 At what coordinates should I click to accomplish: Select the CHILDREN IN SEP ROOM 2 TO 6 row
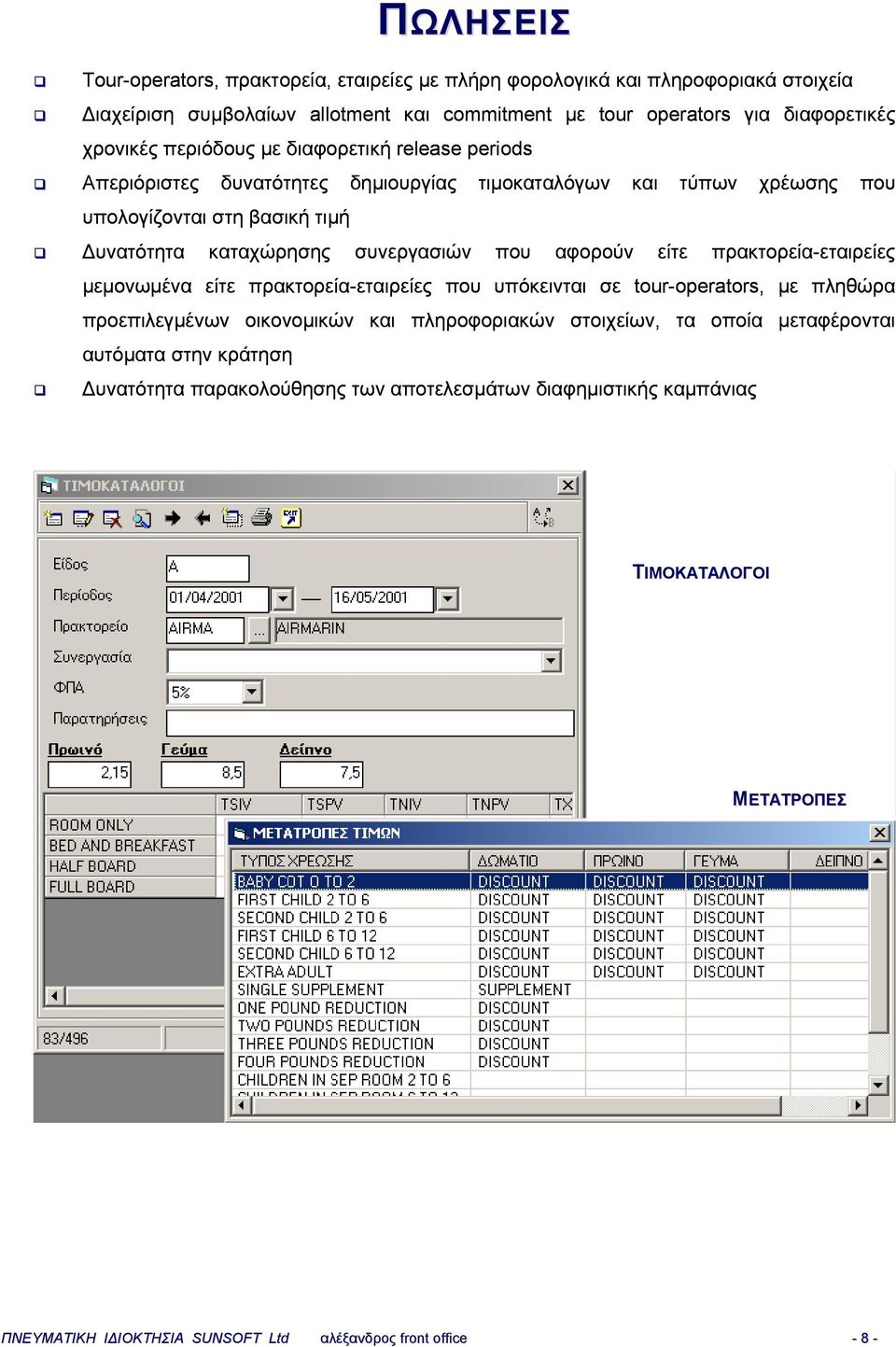[551, 1080]
